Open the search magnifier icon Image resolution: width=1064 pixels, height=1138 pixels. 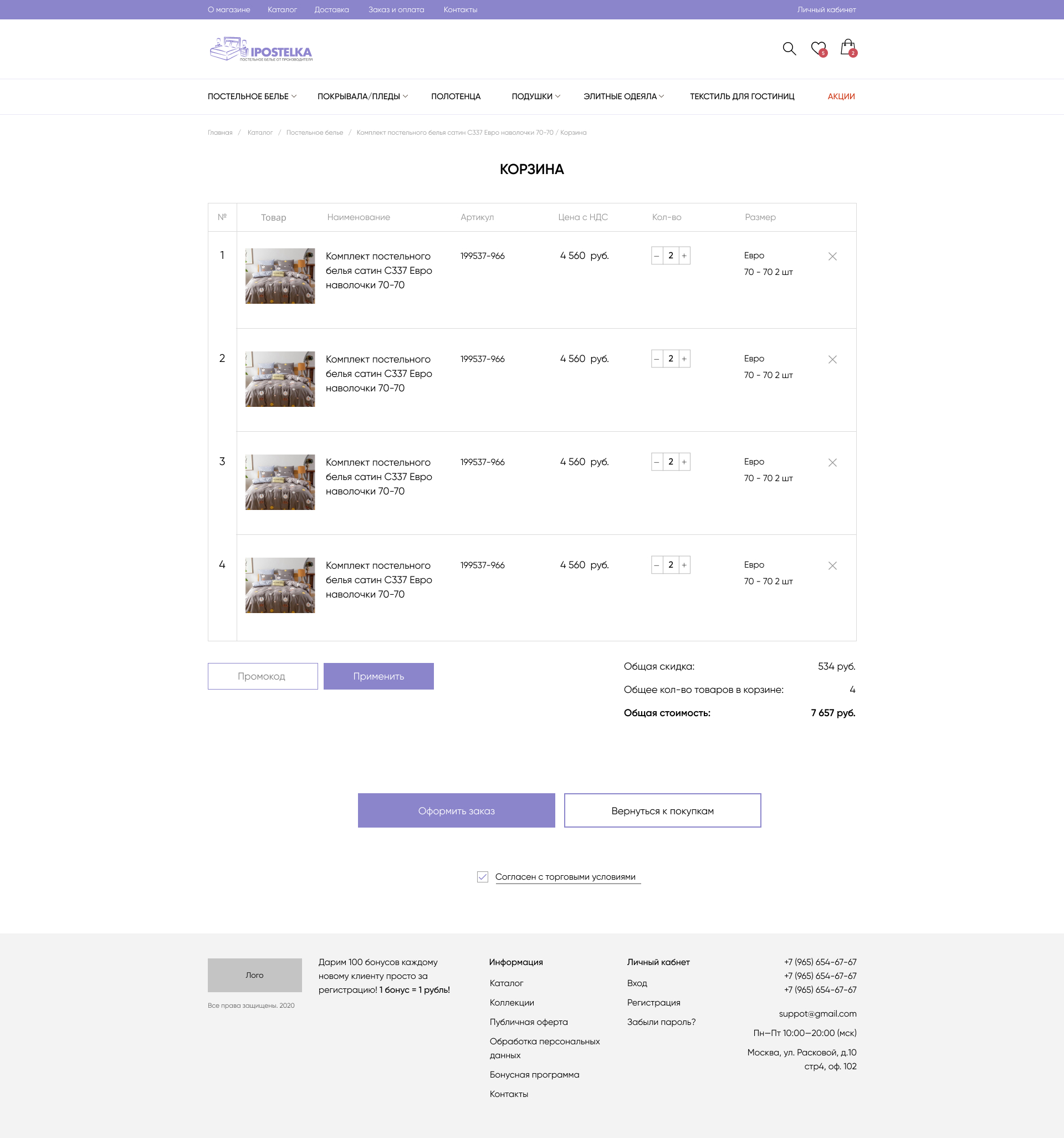coord(789,49)
